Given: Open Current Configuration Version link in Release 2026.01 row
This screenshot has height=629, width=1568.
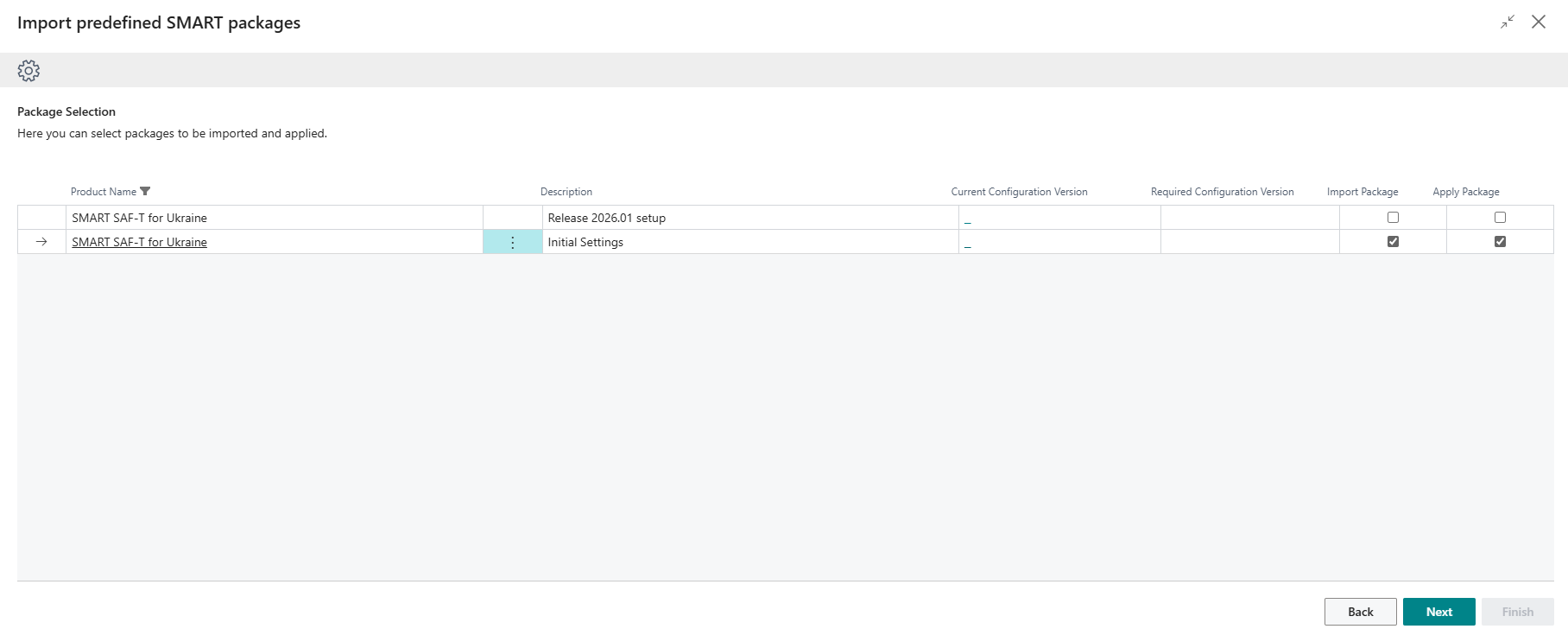Looking at the screenshot, I should pos(968,220).
